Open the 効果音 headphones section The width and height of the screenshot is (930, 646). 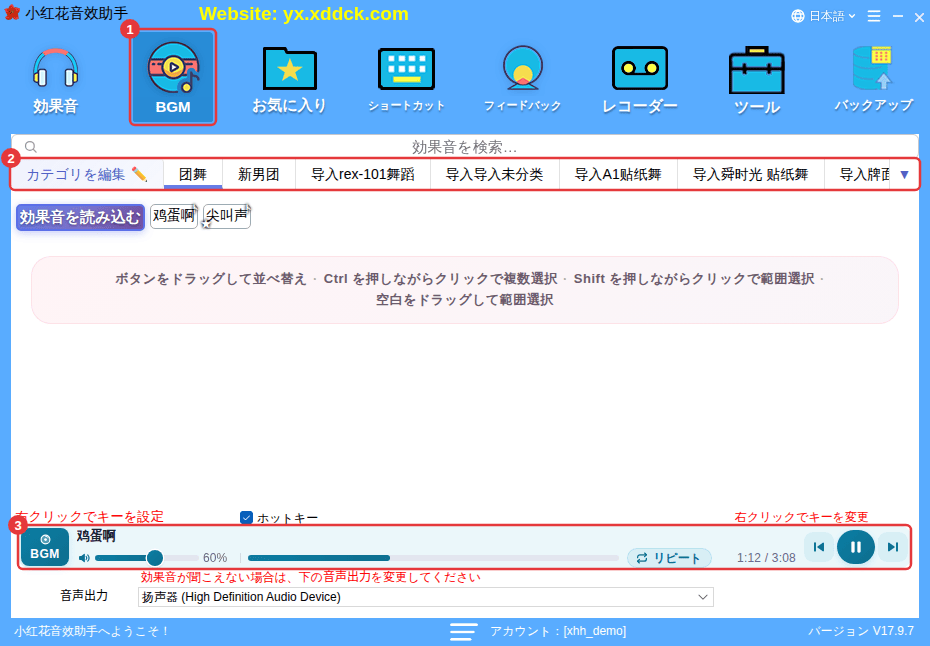pyautogui.click(x=55, y=80)
